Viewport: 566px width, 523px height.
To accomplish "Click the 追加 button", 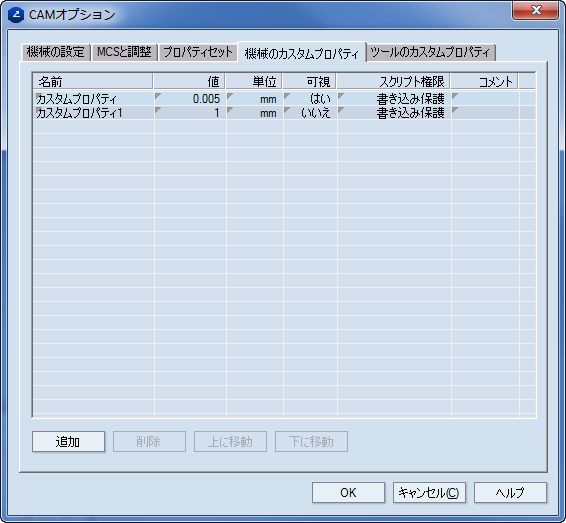I will click(x=68, y=441).
